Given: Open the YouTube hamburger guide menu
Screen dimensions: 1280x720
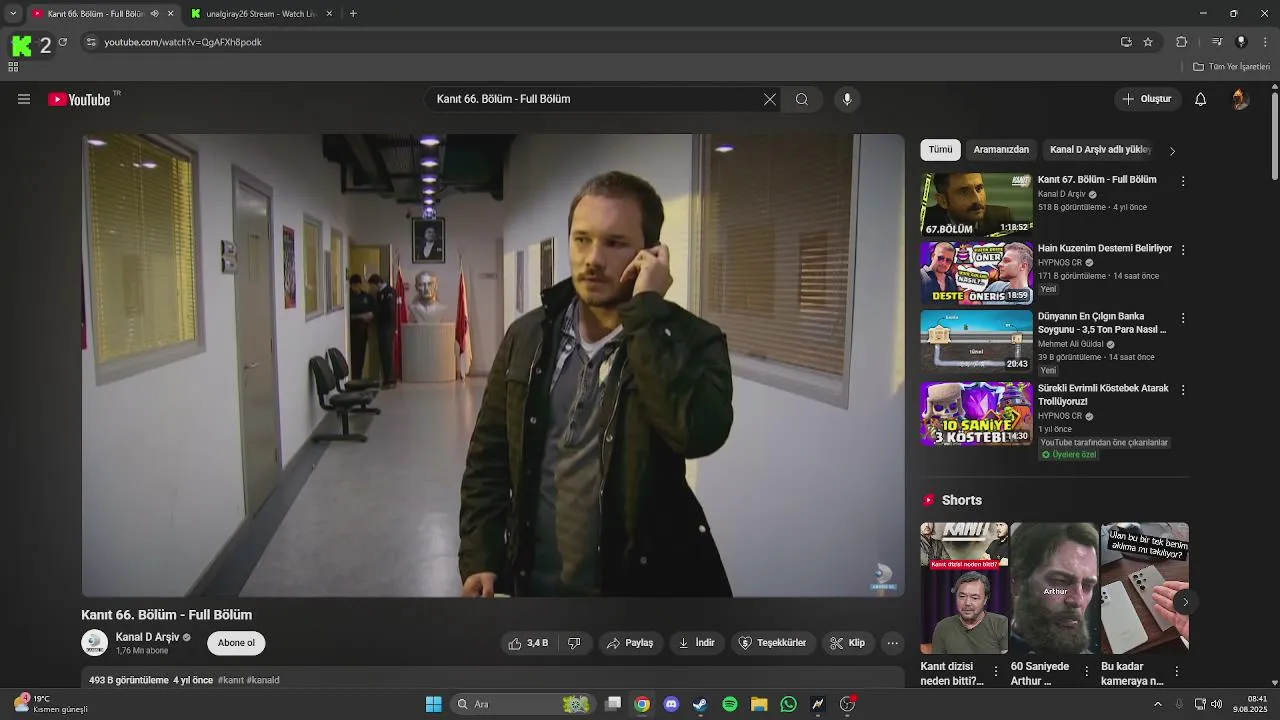Looking at the screenshot, I should point(24,99).
